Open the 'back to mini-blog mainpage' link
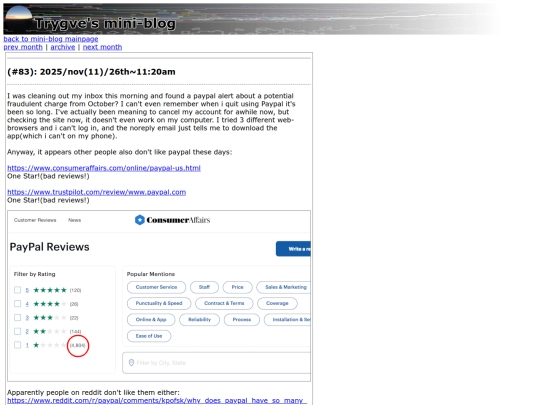 click(51, 39)
